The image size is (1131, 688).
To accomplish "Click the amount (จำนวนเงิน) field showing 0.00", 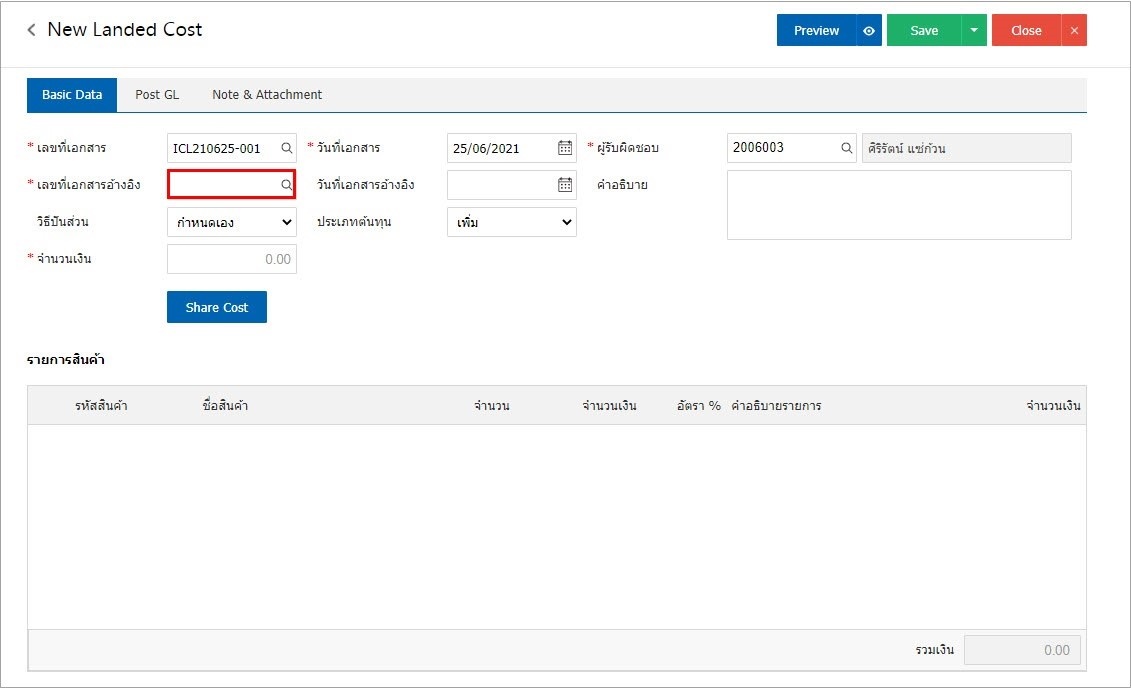I will coord(232,259).
